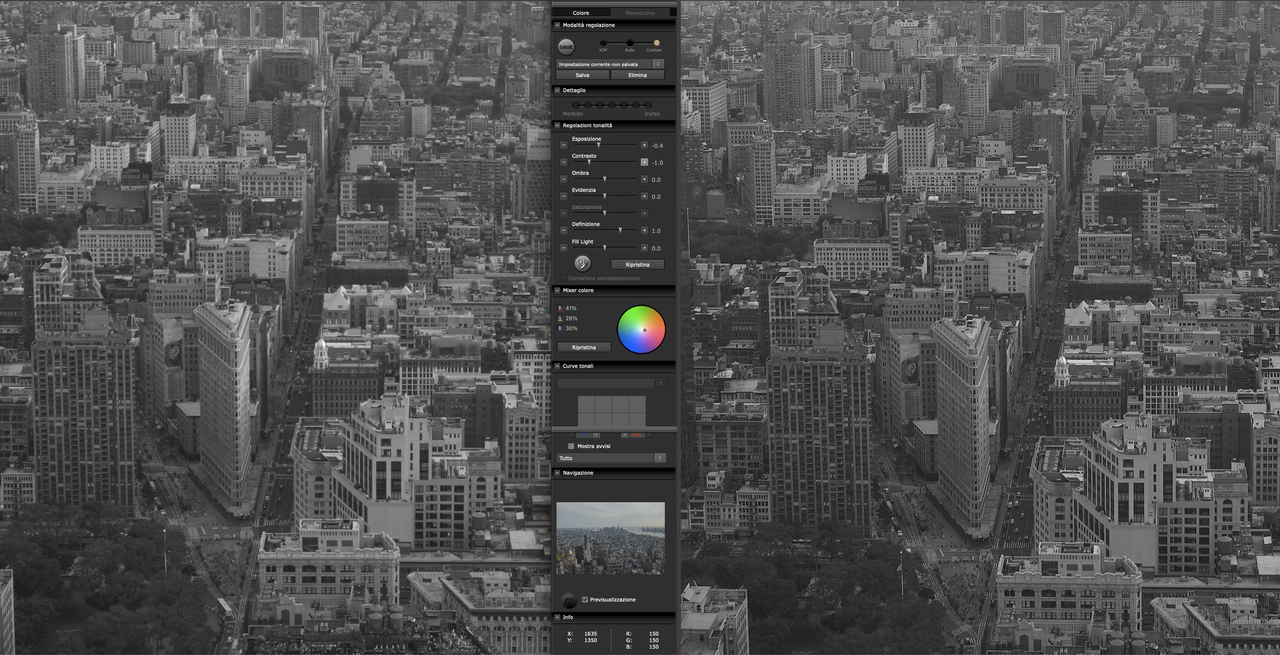Click the Elimina button

637,75
